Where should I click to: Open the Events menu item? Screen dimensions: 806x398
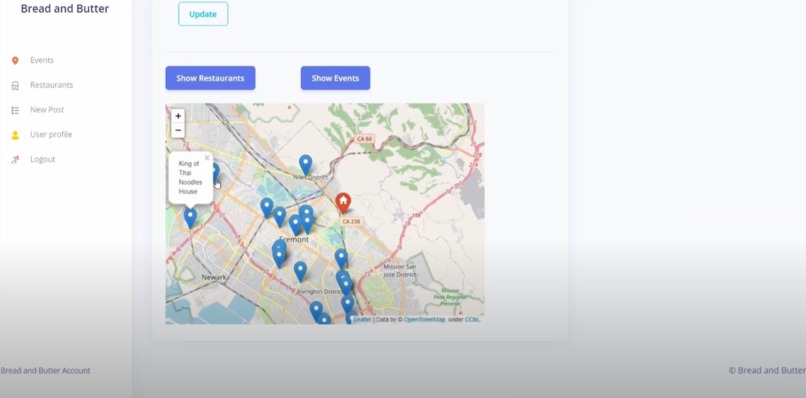coord(42,60)
